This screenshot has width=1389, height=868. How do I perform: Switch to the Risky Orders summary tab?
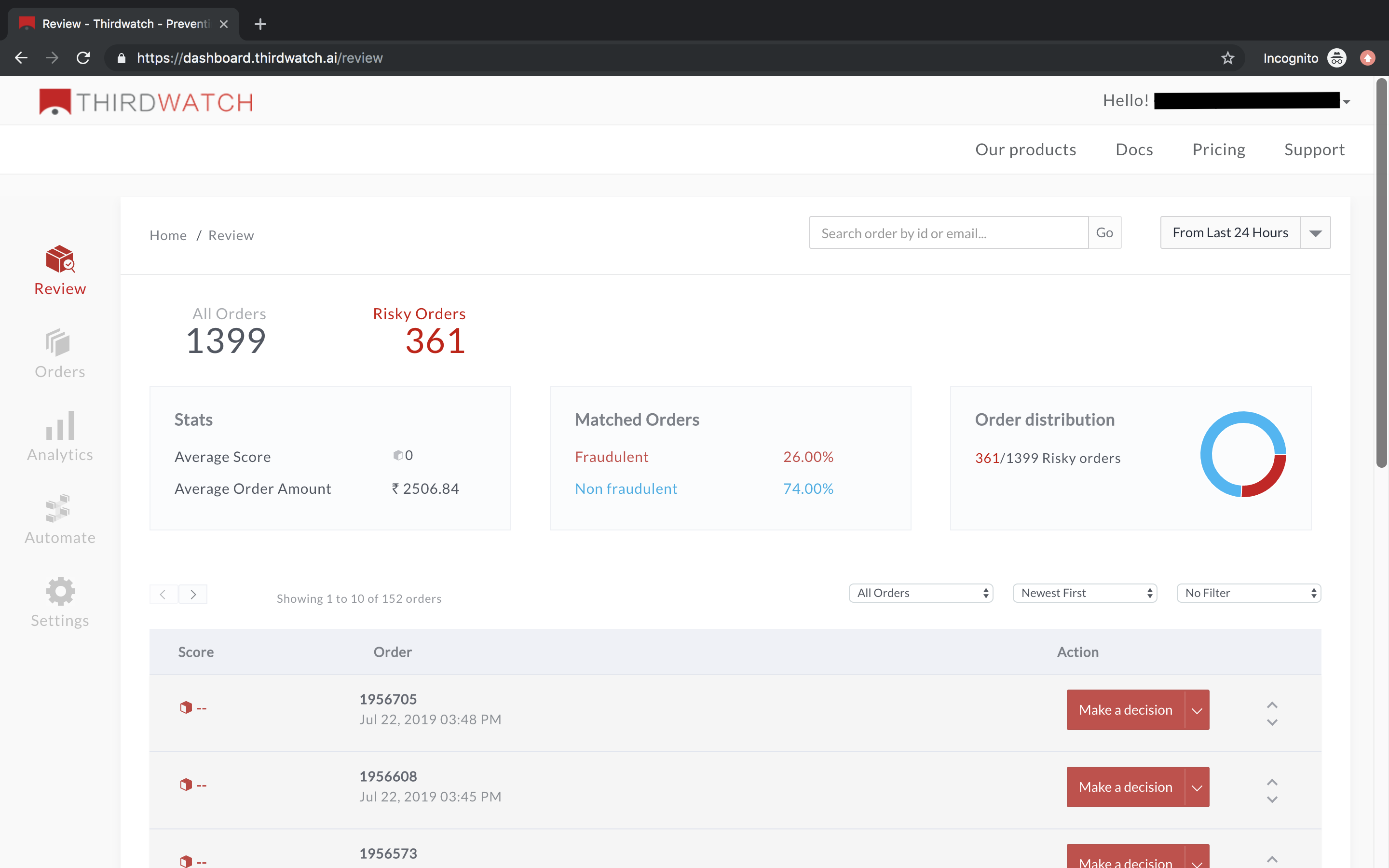420,331
